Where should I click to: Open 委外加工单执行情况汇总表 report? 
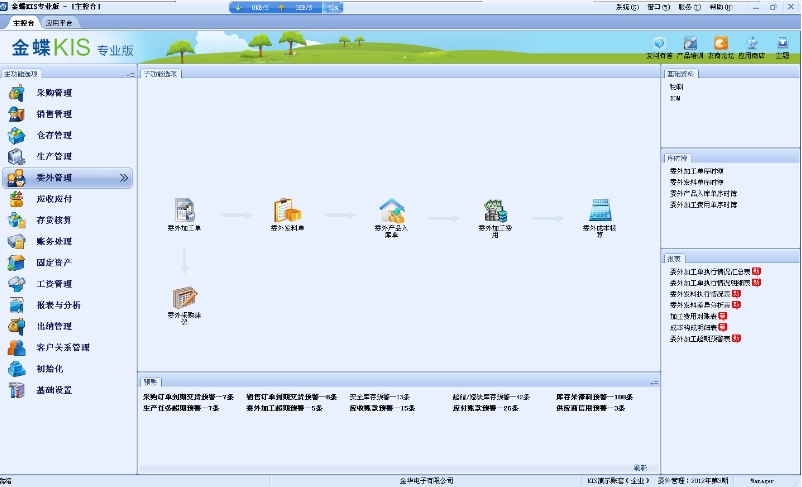710,272
